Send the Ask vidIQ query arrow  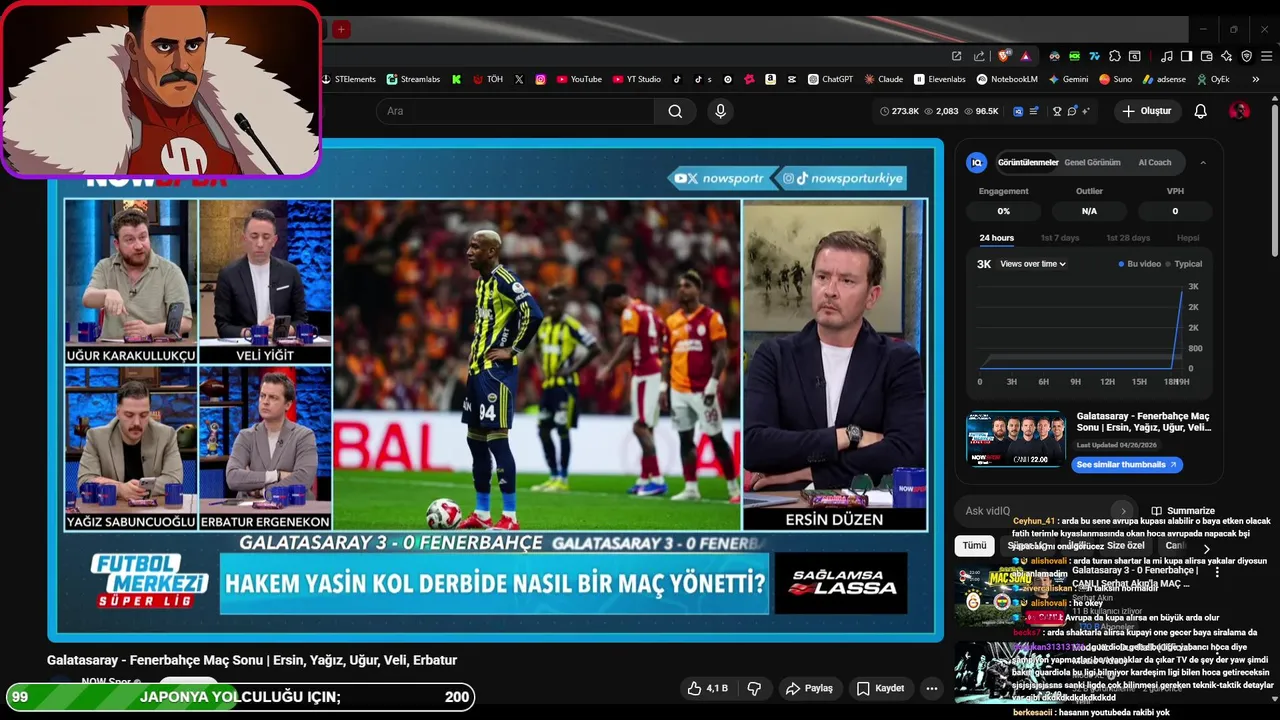[1123, 511]
